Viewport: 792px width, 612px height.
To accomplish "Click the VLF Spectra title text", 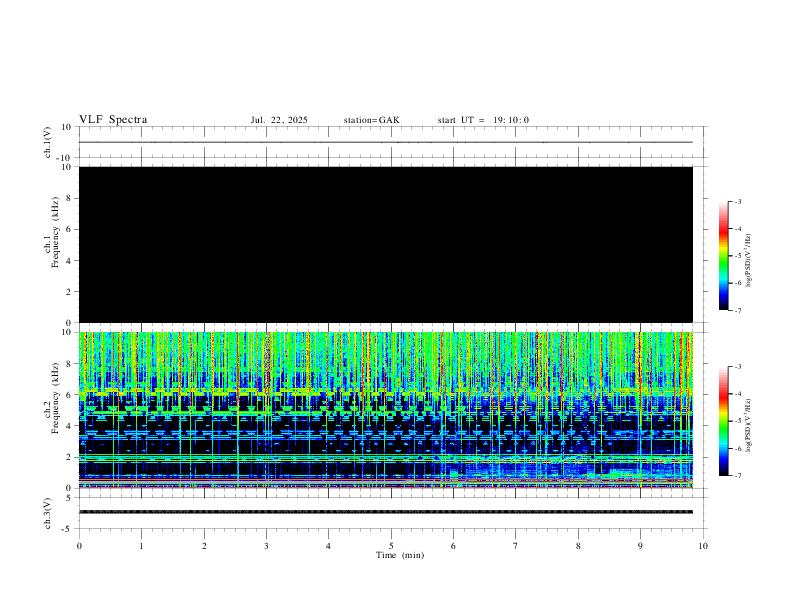I will click(113, 120).
